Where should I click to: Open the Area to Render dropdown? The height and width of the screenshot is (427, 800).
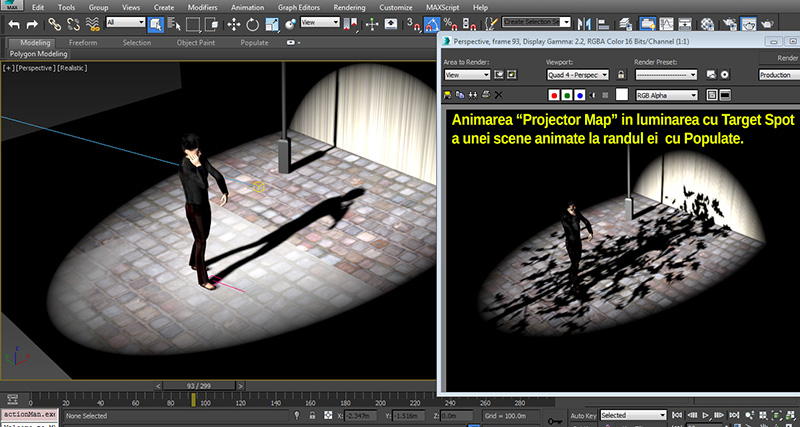(x=466, y=75)
